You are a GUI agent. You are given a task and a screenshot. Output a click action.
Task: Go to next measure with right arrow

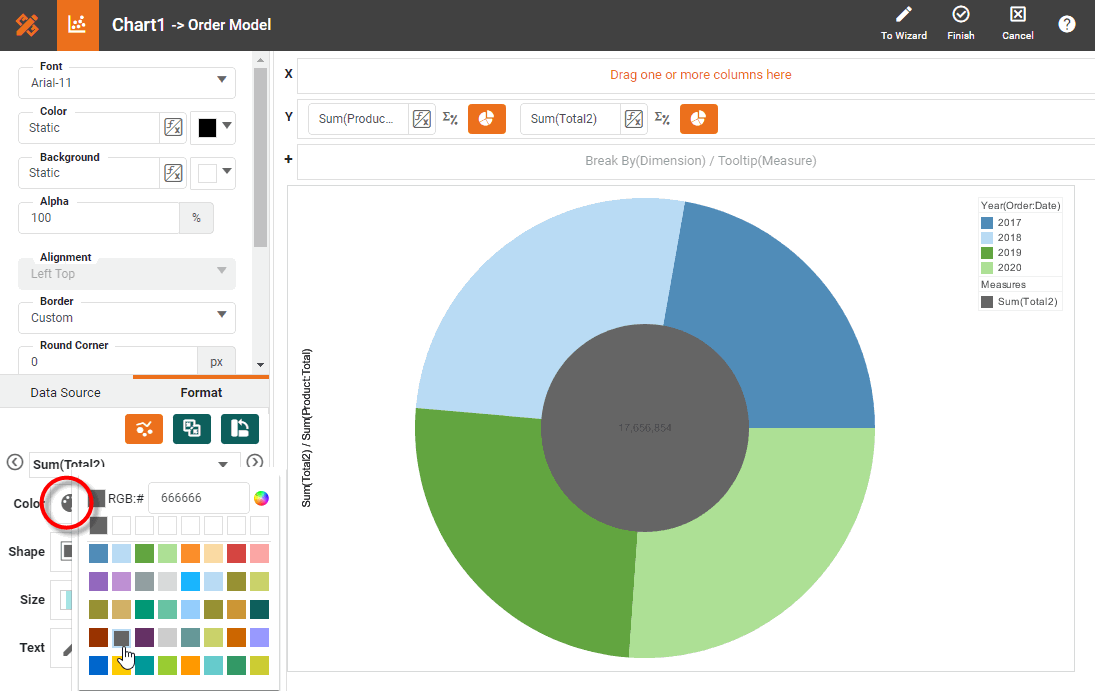tap(255, 462)
